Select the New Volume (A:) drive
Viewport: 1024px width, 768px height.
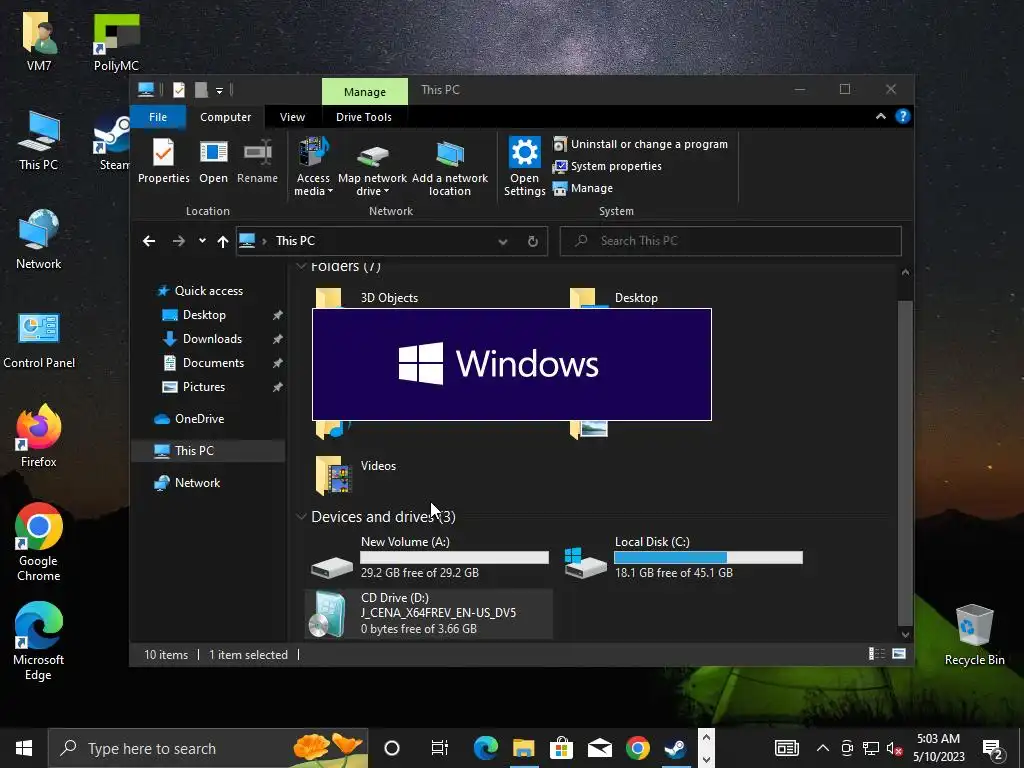pyautogui.click(x=429, y=557)
